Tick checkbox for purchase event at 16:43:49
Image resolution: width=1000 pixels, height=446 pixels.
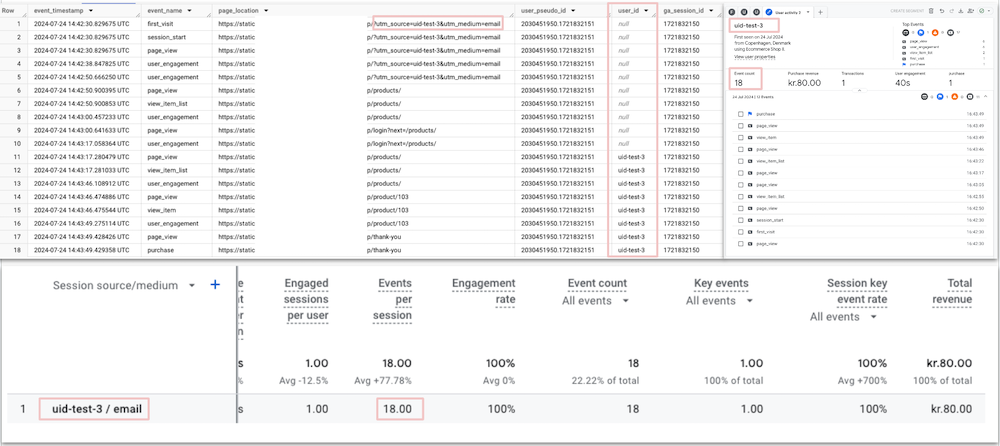740,114
